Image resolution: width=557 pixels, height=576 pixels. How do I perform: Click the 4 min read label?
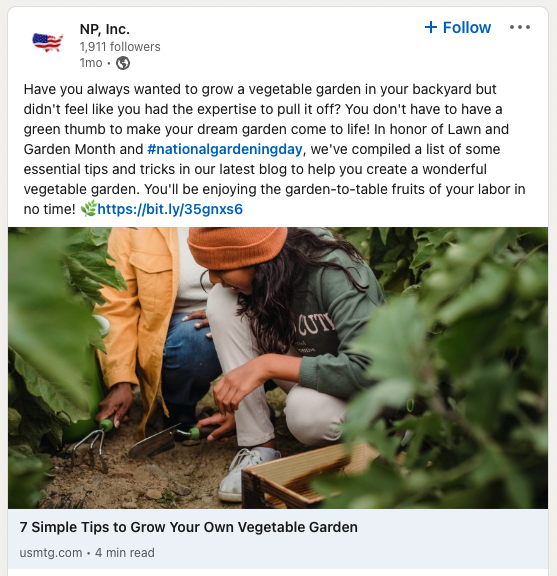[x=125, y=552]
